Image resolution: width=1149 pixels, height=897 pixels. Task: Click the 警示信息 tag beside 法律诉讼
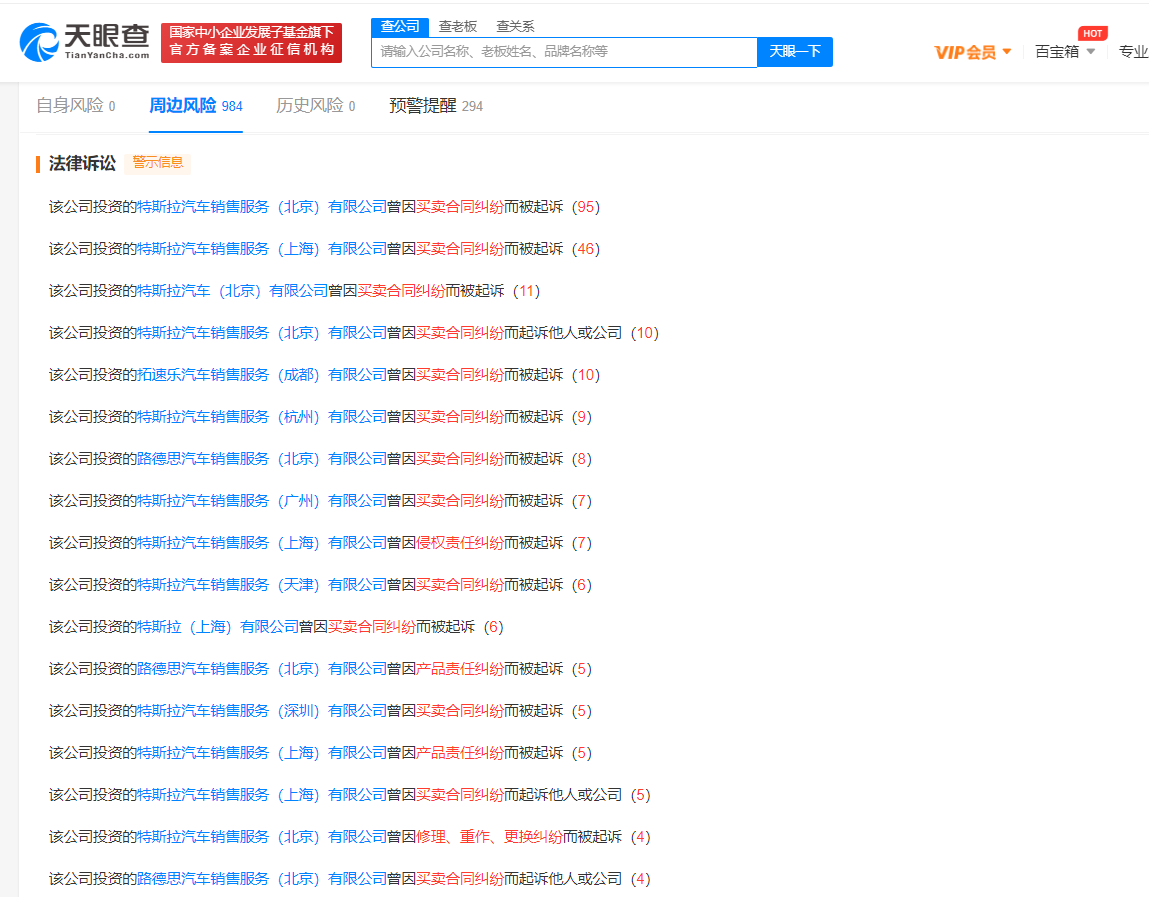(x=158, y=163)
